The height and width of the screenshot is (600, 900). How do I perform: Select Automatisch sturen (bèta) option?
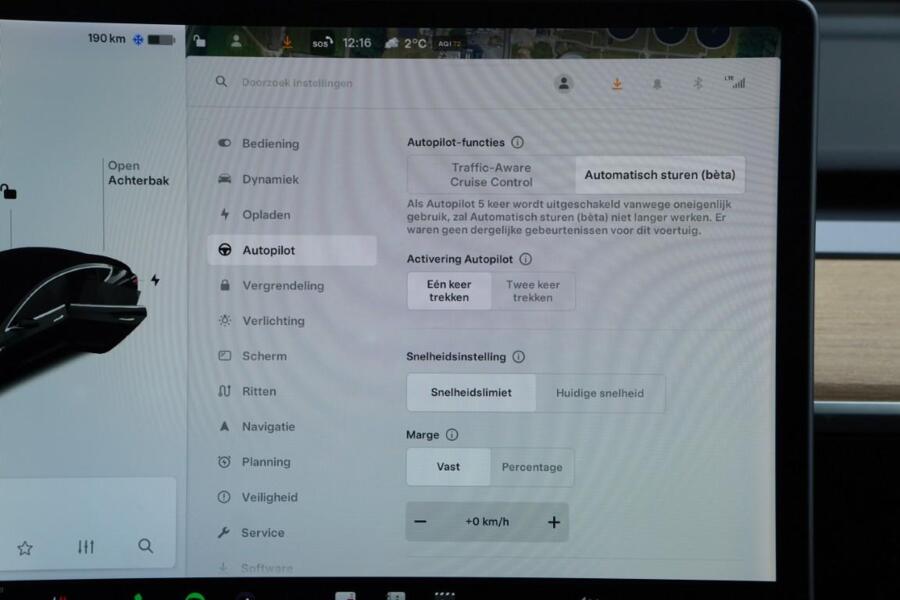click(x=660, y=175)
